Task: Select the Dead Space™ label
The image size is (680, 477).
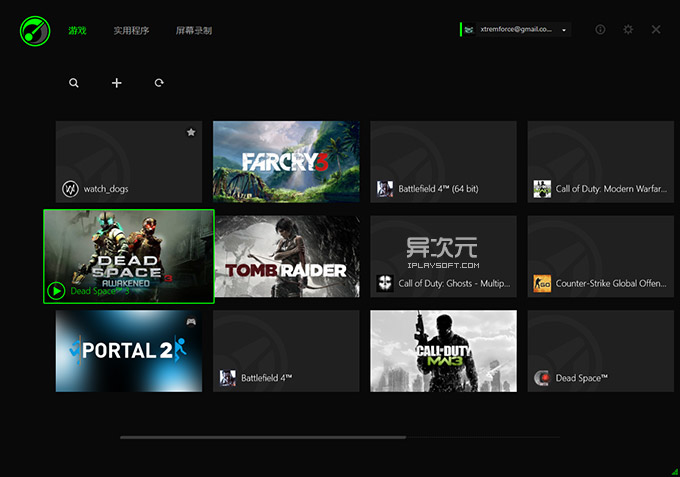Action: point(582,378)
